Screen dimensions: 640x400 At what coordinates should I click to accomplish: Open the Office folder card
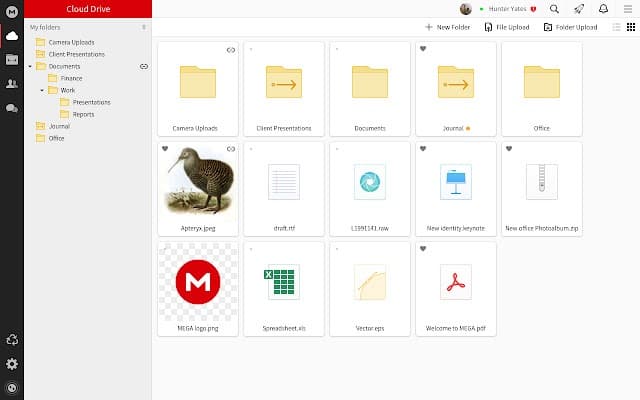pyautogui.click(x=542, y=89)
